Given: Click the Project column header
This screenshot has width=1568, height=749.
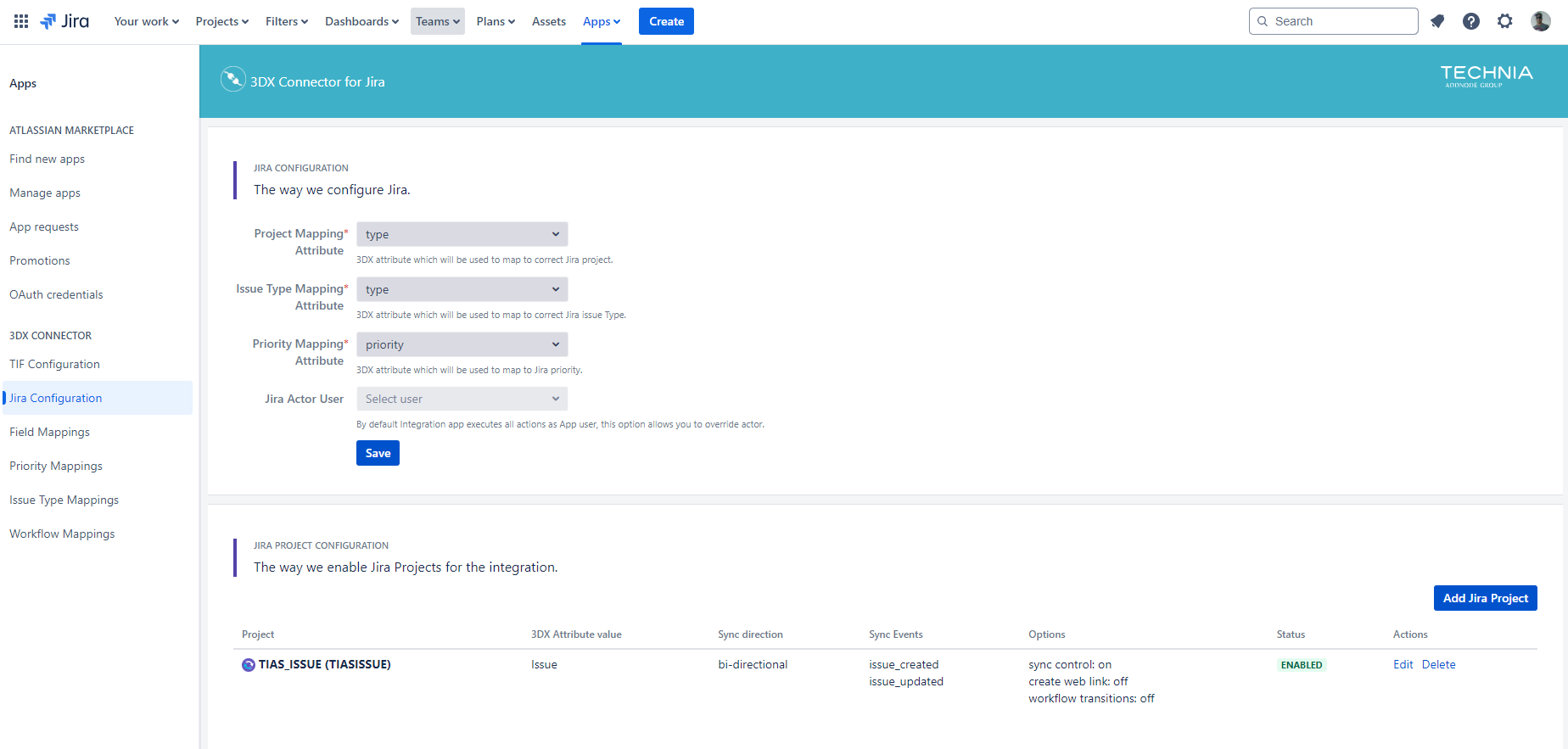Looking at the screenshot, I should tap(258, 634).
